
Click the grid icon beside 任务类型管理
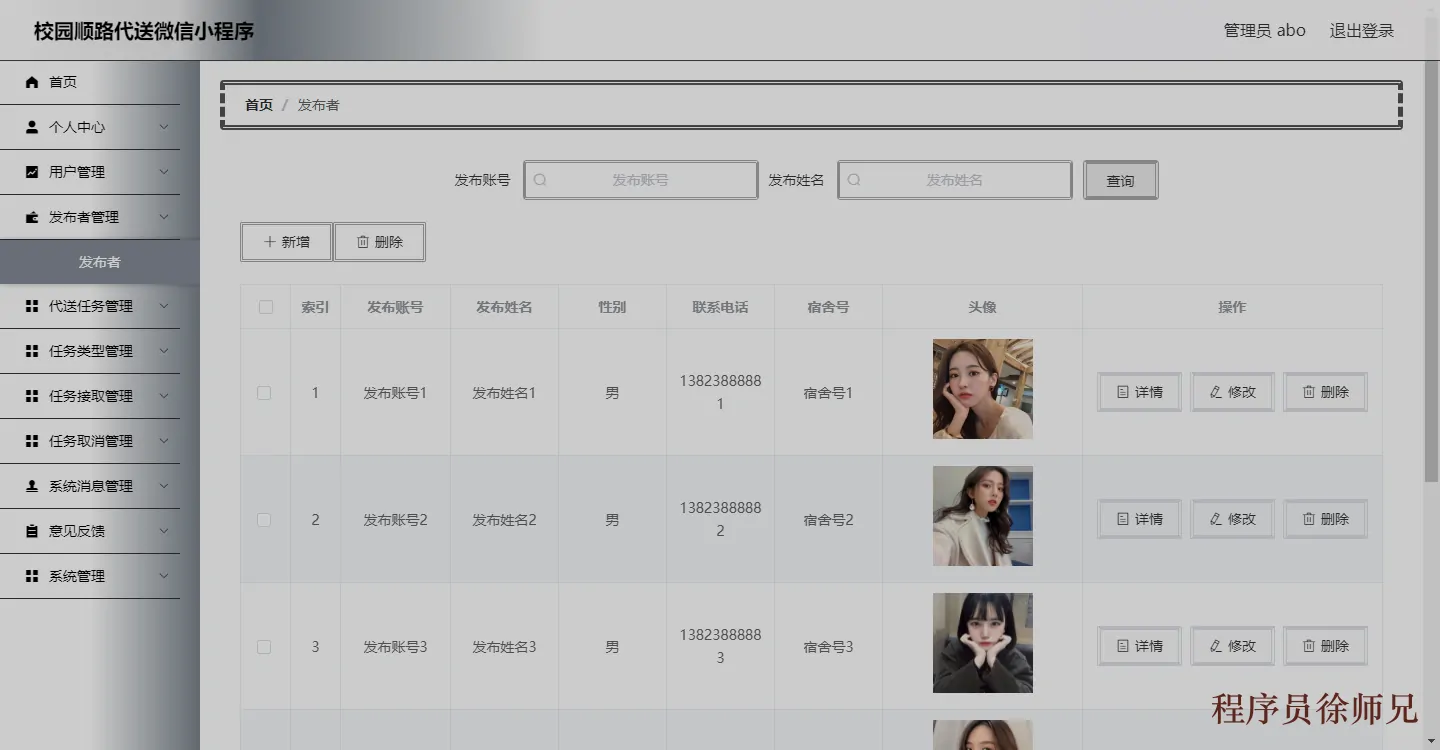[x=32, y=351]
